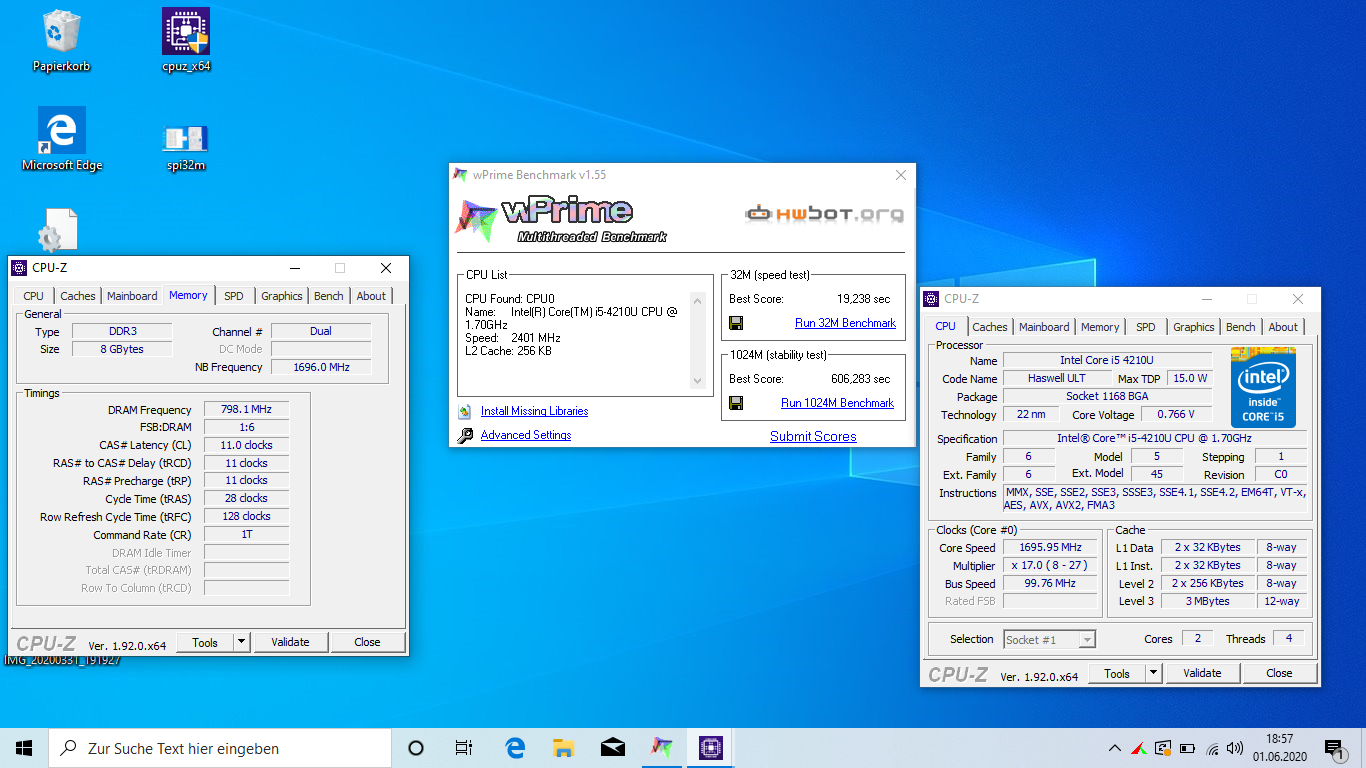Image resolution: width=1366 pixels, height=768 pixels.
Task: Click the Core Voltage value 0.766 V
Action: [1177, 414]
